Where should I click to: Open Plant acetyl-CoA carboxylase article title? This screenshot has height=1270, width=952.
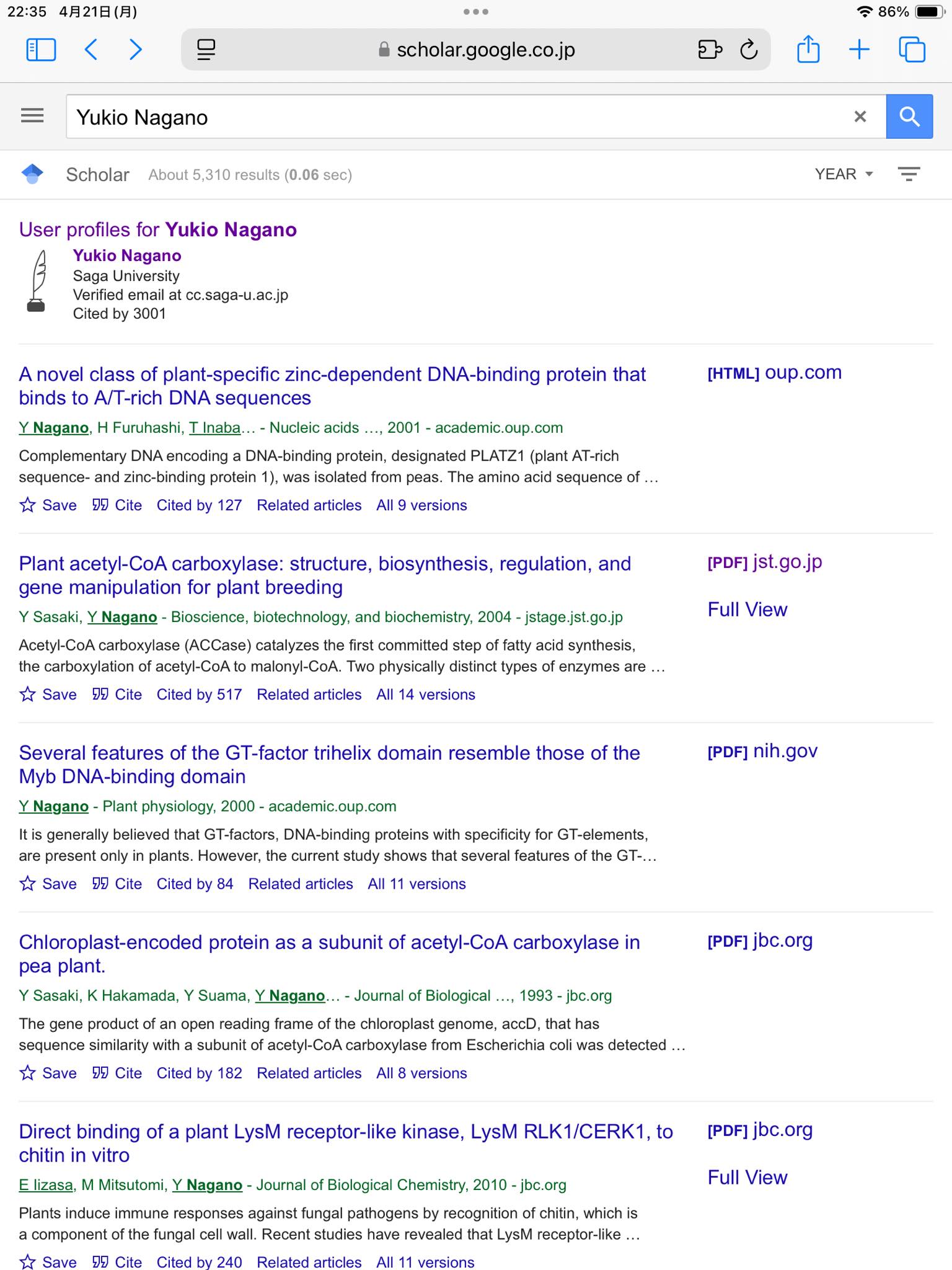pyautogui.click(x=325, y=575)
